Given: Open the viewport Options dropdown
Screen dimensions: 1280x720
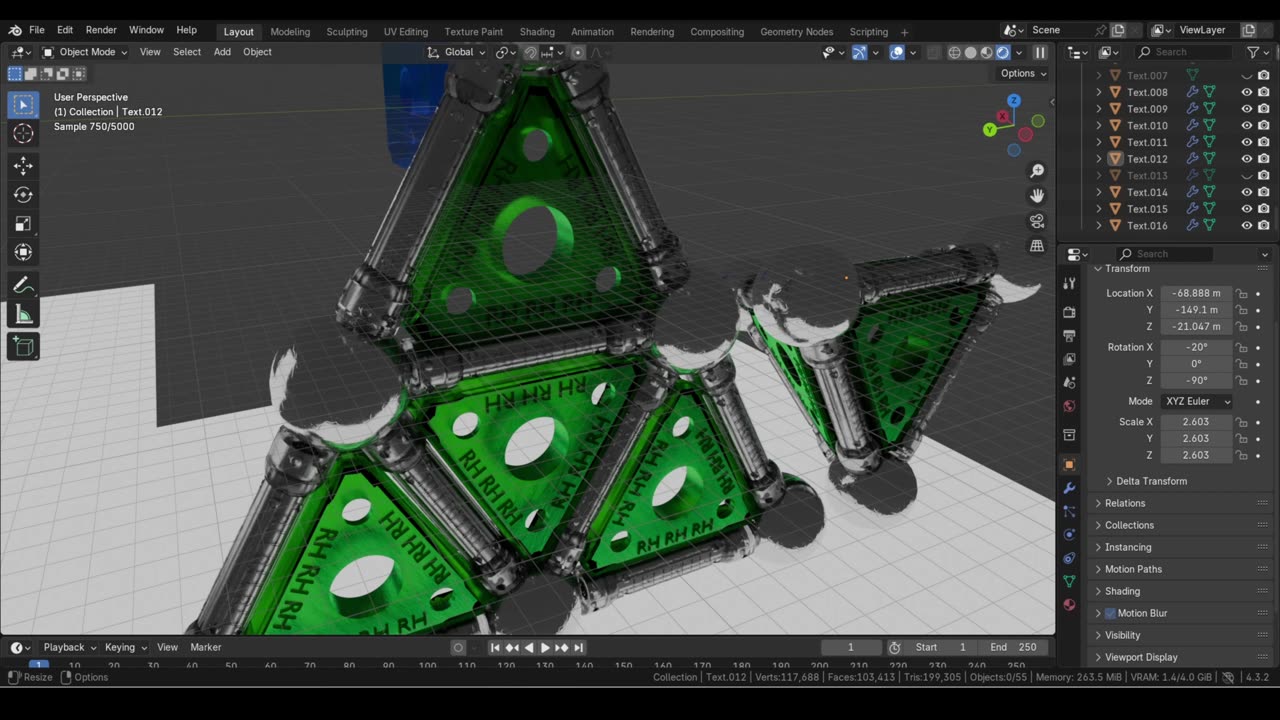Looking at the screenshot, I should pos(1023,73).
